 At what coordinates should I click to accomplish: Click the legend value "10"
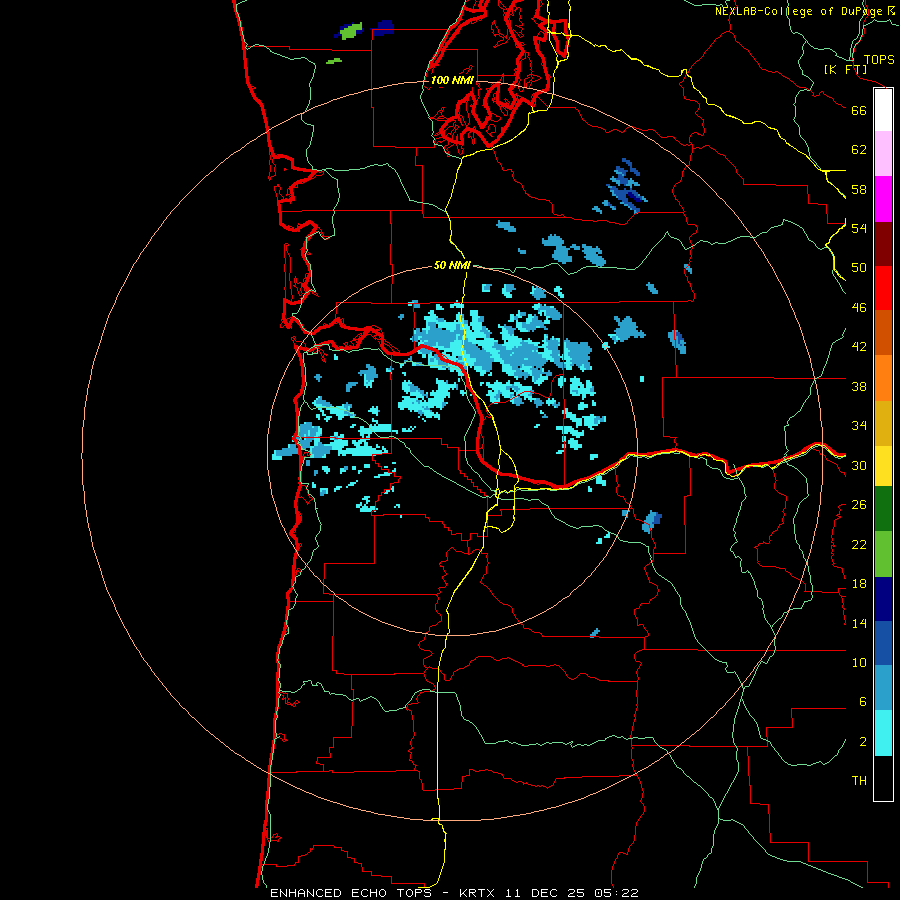(x=859, y=663)
